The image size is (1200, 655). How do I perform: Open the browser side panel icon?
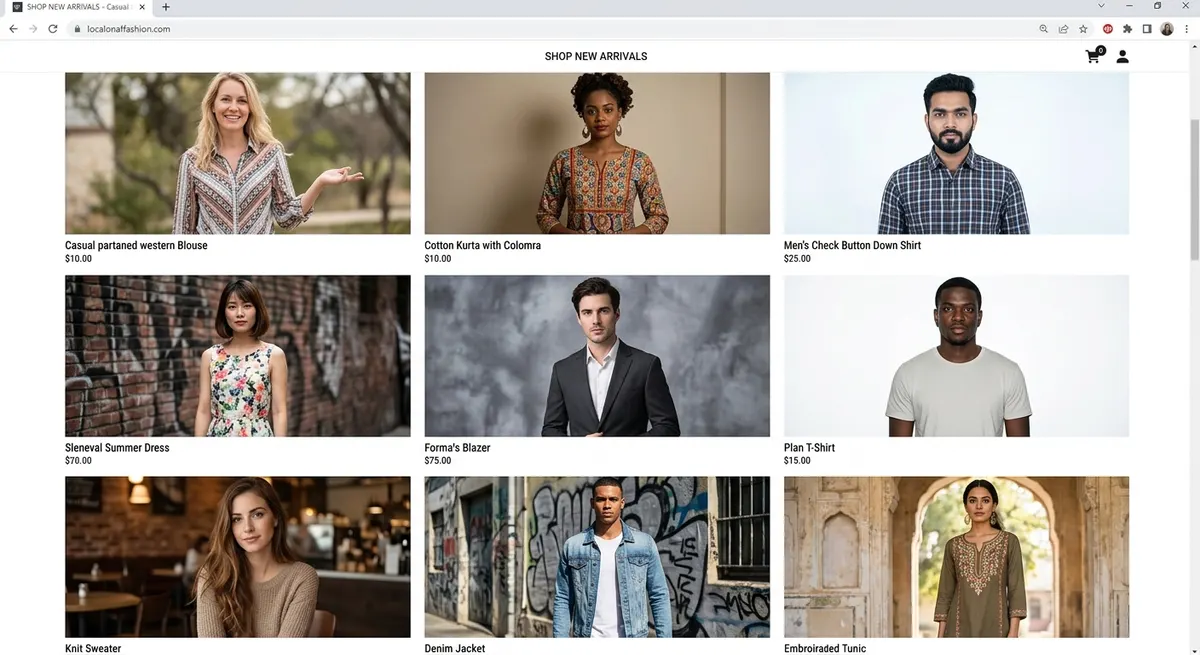pyautogui.click(x=1147, y=29)
